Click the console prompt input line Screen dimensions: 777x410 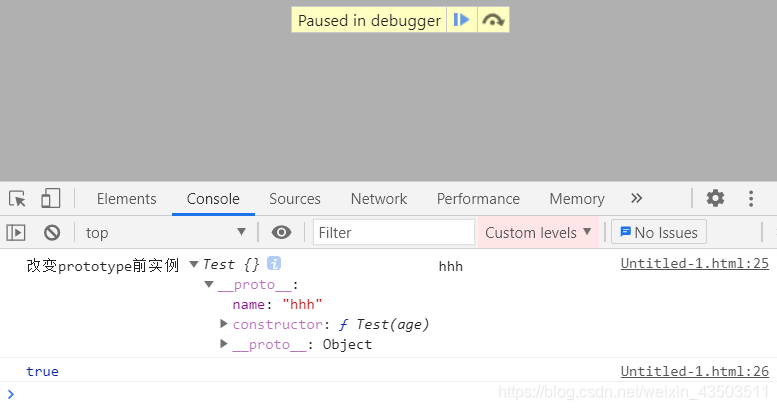pyautogui.click(x=388, y=395)
